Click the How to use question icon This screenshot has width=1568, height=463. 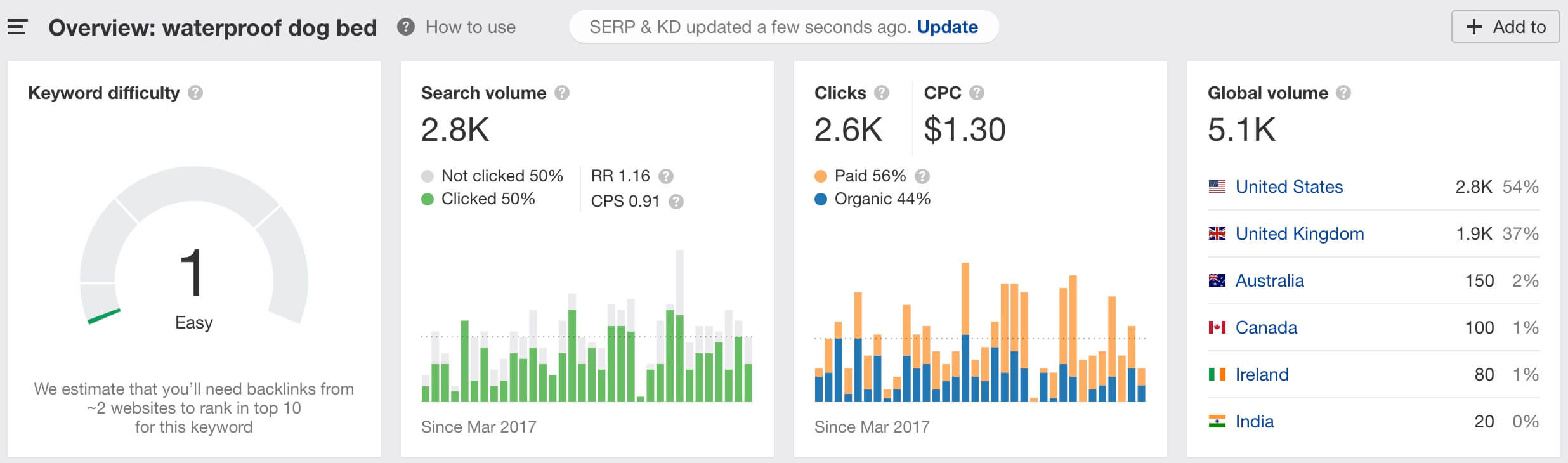point(406,27)
